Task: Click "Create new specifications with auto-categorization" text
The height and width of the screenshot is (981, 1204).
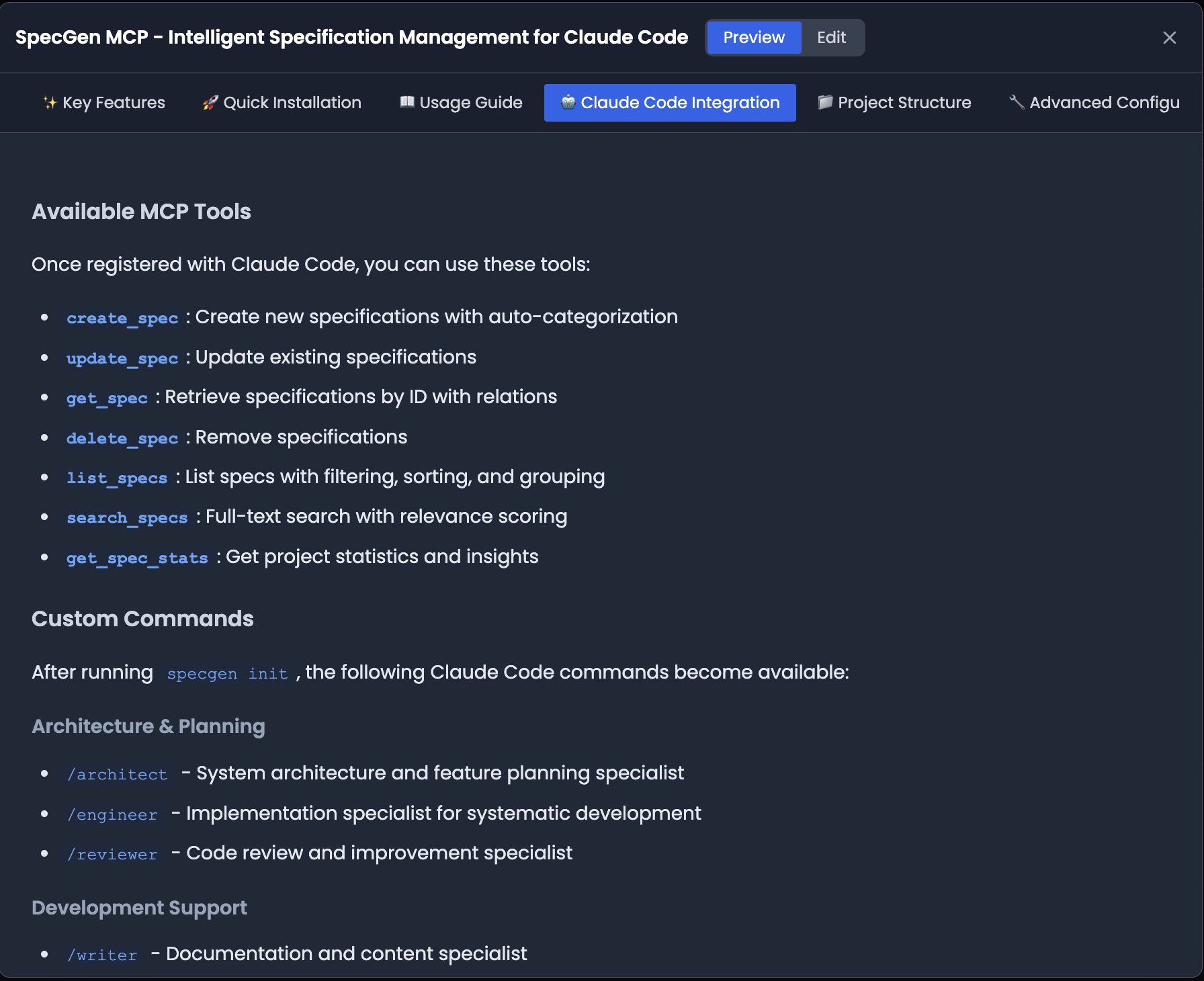Action: point(436,316)
